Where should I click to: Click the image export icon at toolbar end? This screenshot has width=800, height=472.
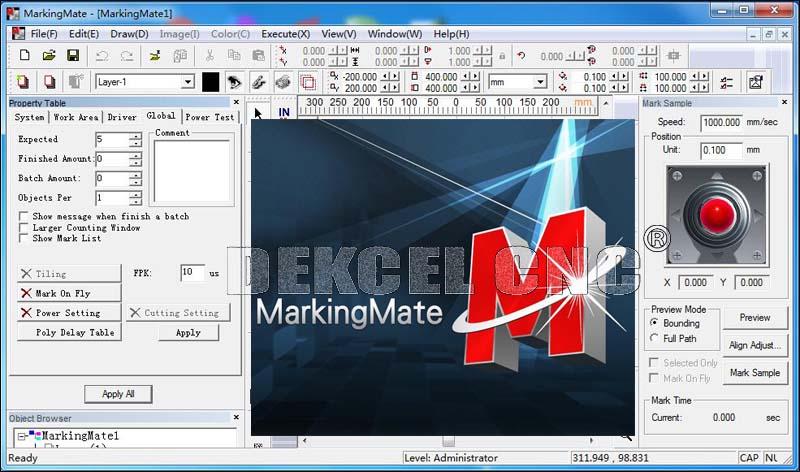756,82
